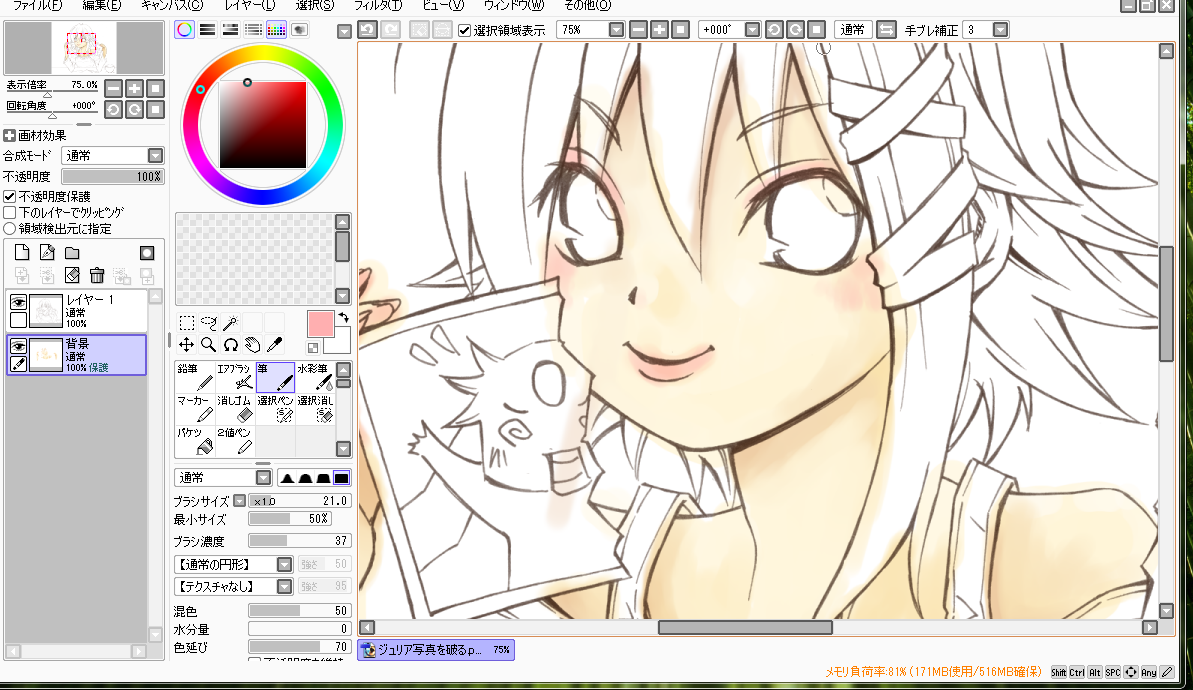Create a new folder in layer panel

(x=72, y=253)
